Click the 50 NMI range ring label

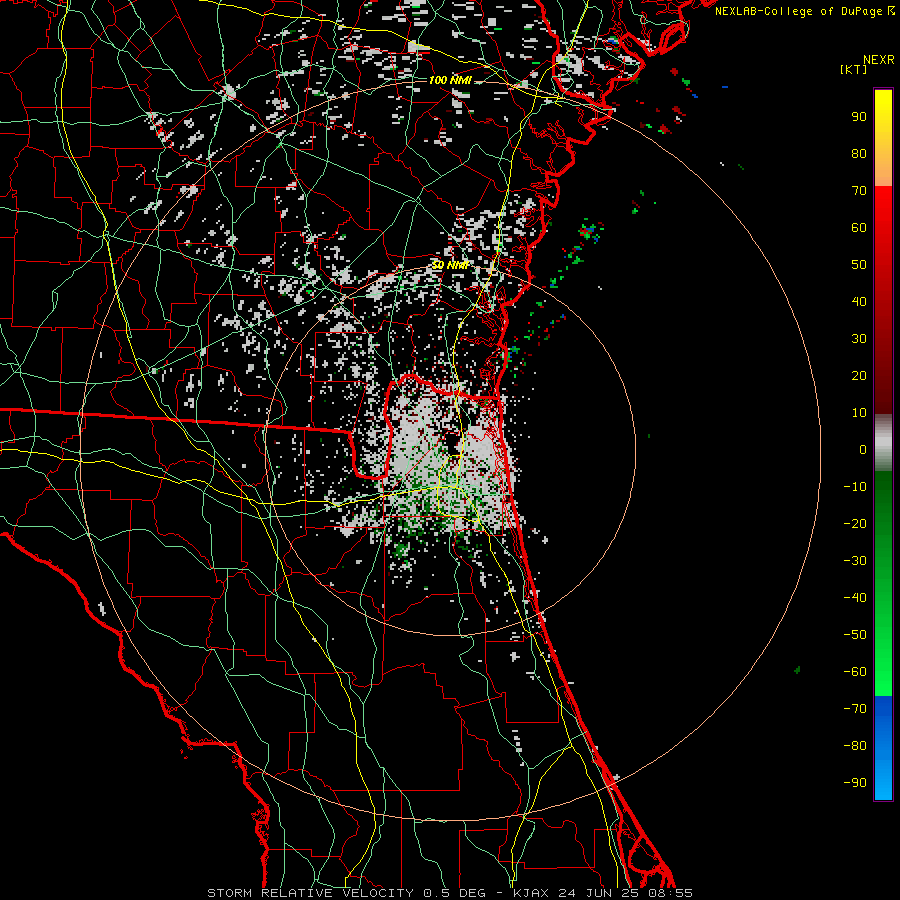(450, 265)
